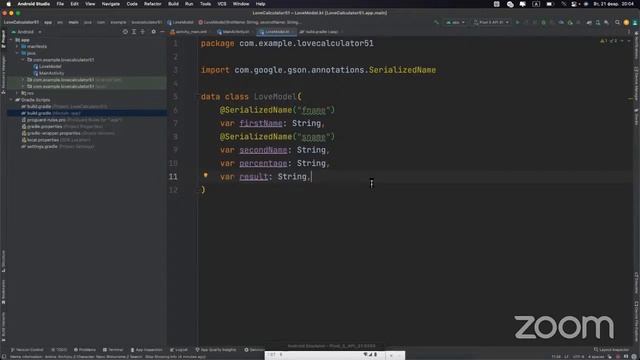This screenshot has height=360, width=640.
Task: Open the Device Manager toolbar icon
Action: tap(598, 22)
